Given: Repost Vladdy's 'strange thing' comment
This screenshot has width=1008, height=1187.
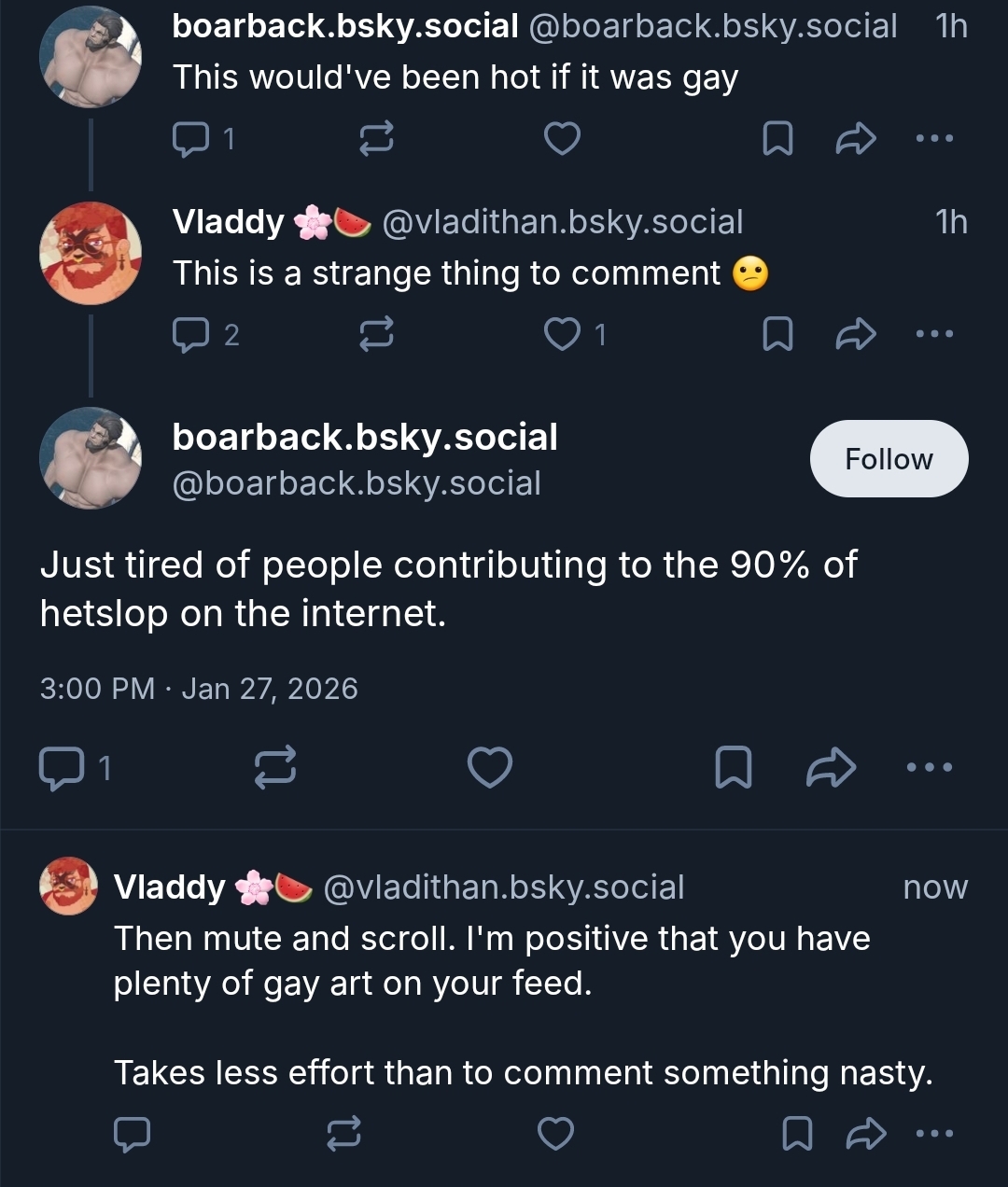Looking at the screenshot, I should (x=376, y=334).
